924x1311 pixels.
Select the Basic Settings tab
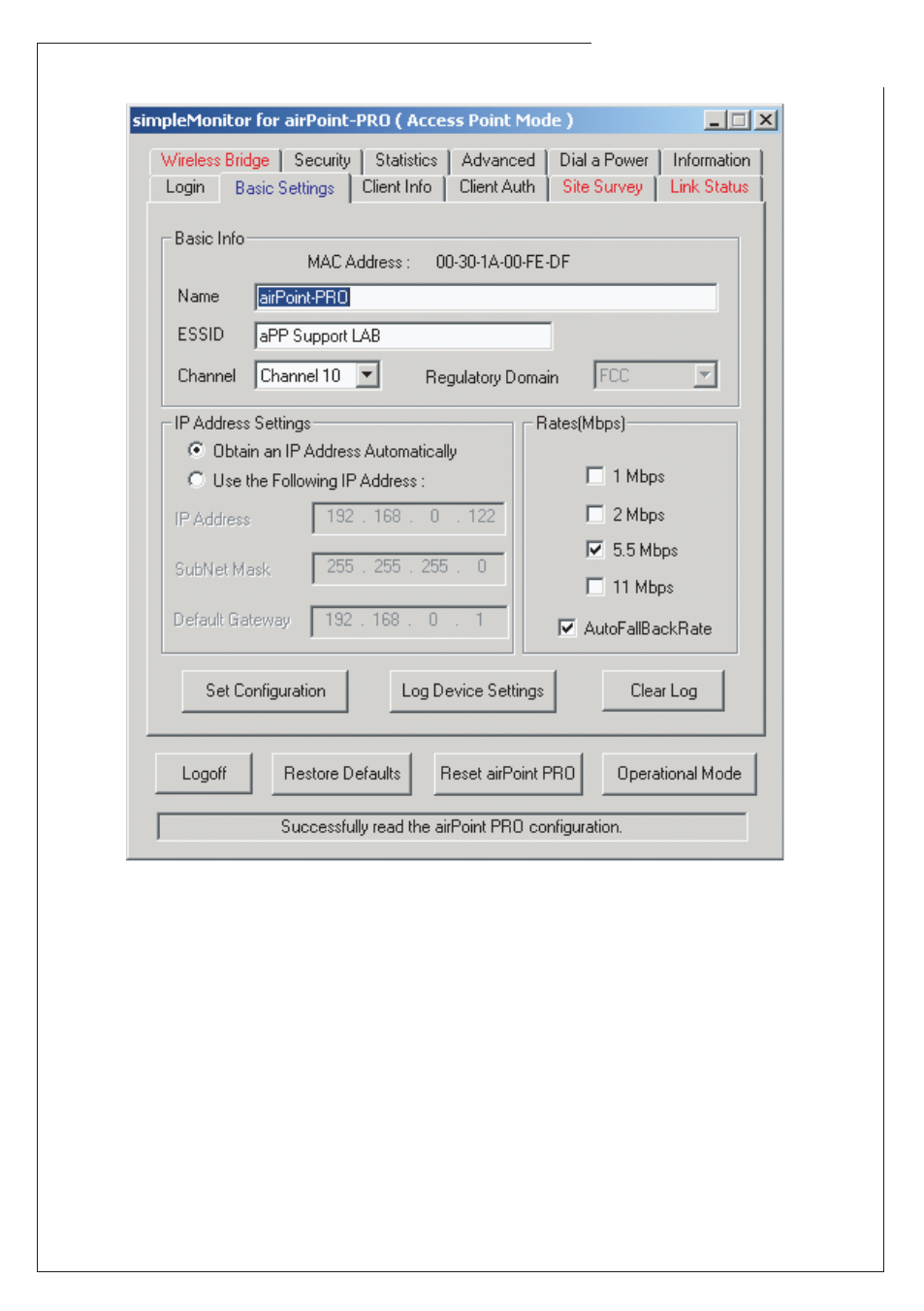tap(284, 188)
